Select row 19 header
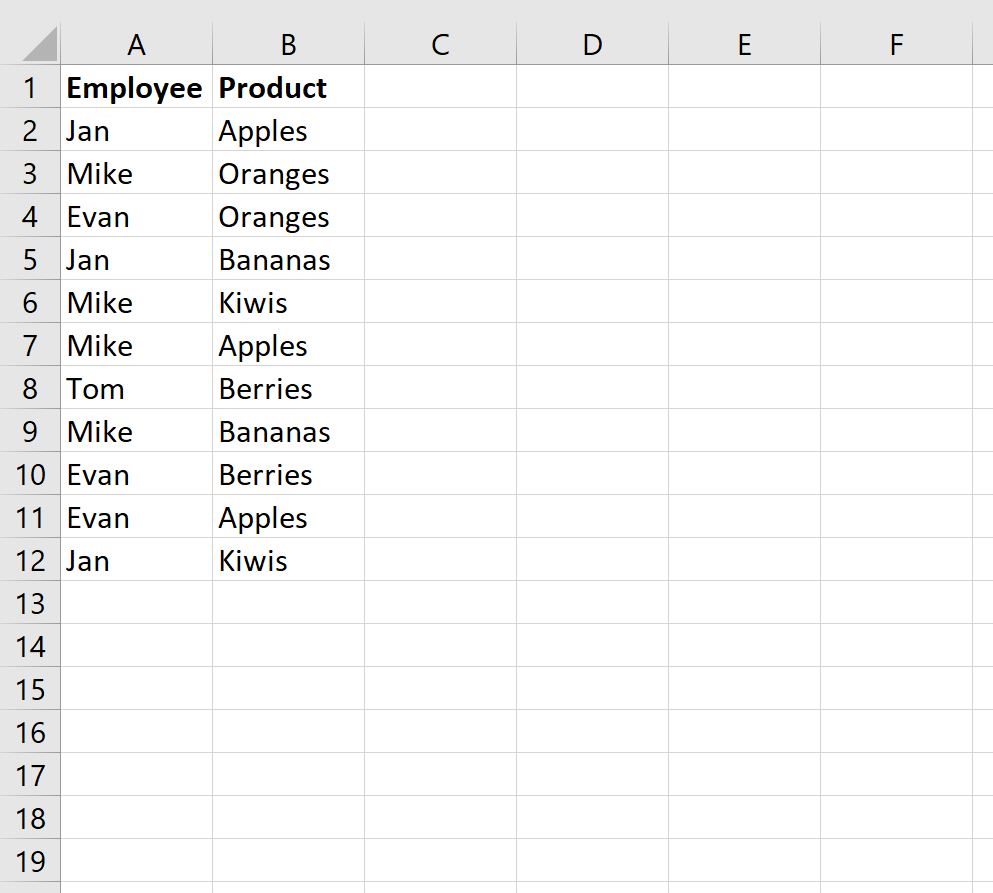Screen dimensions: 993x893 click(30, 861)
